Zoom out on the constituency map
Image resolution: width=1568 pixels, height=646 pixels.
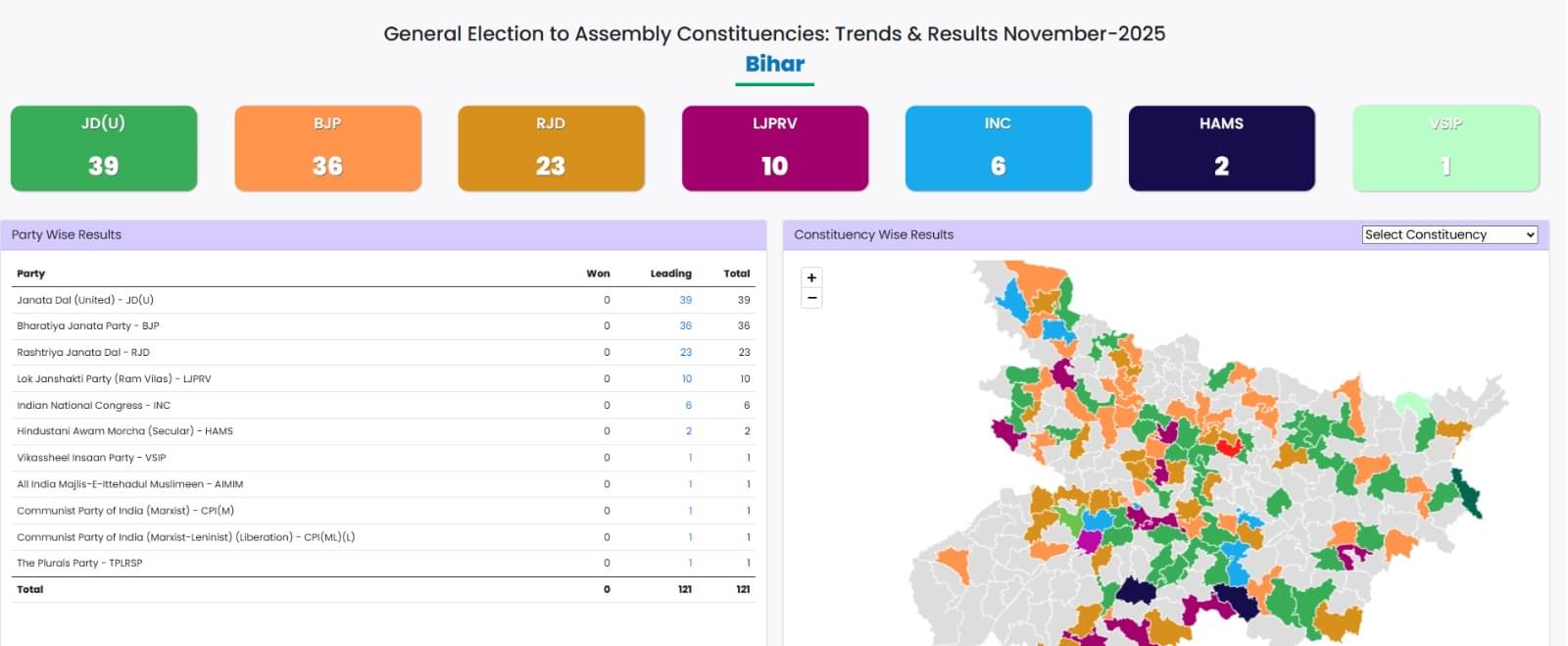[811, 298]
